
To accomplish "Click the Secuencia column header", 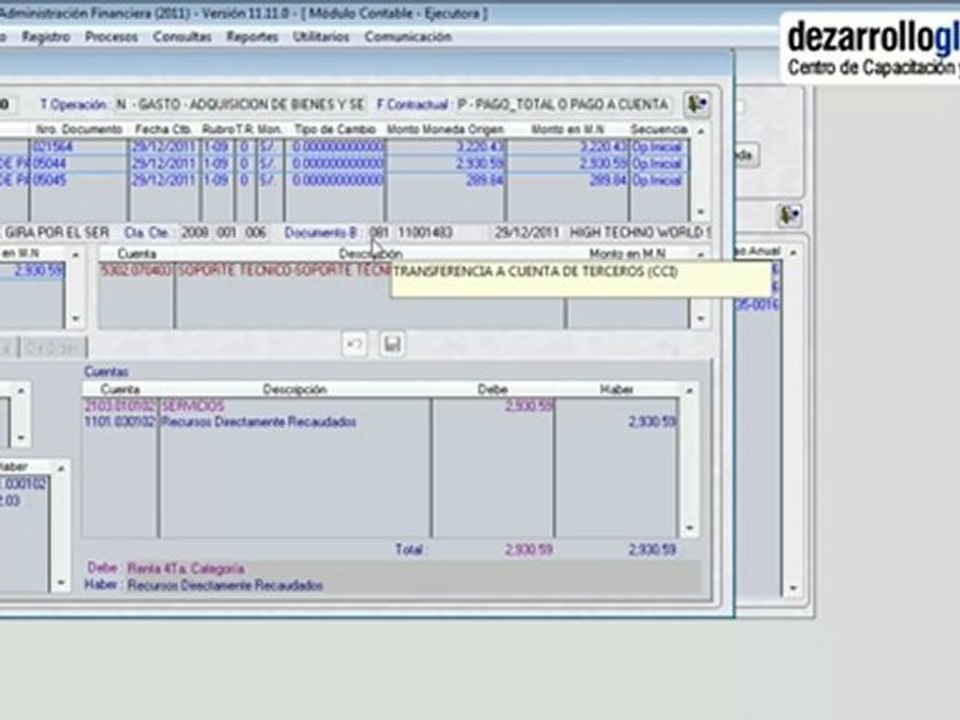I will 659,129.
